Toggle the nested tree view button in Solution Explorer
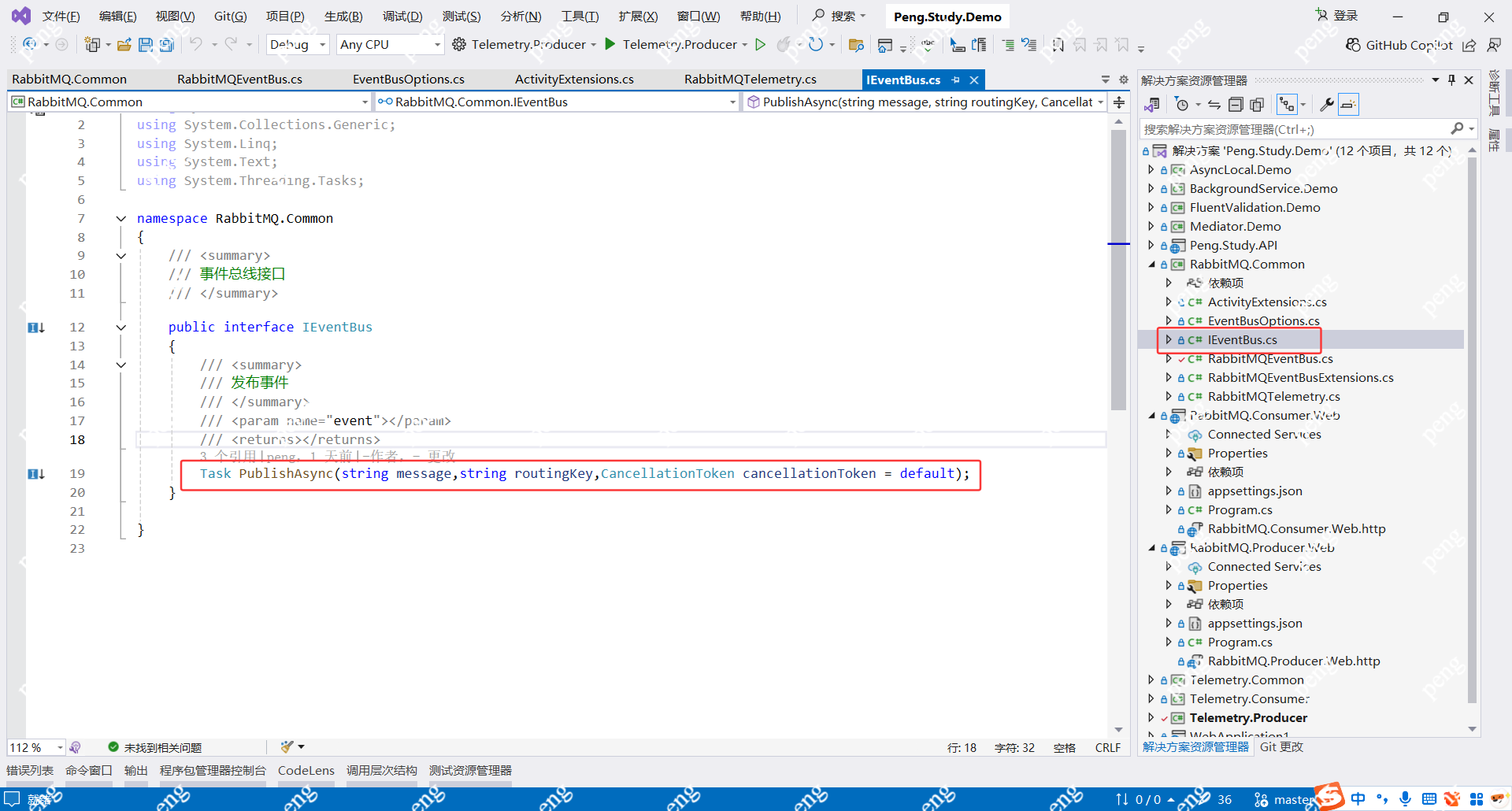Screen dimensions: 1512x811 coord(1287,105)
